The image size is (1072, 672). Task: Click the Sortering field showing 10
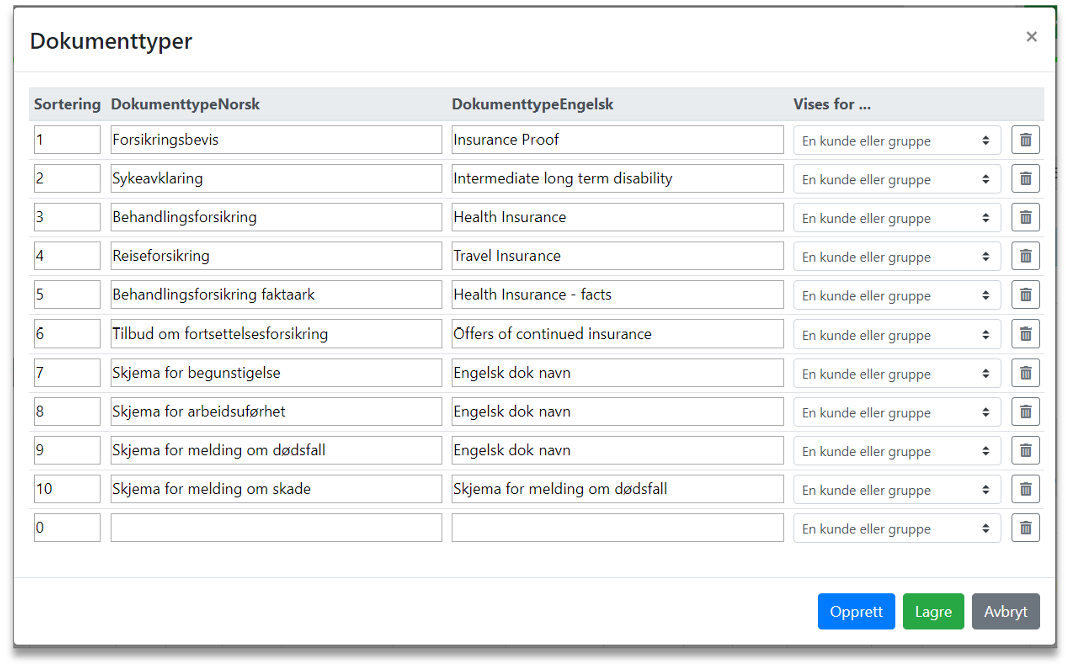[x=67, y=489]
